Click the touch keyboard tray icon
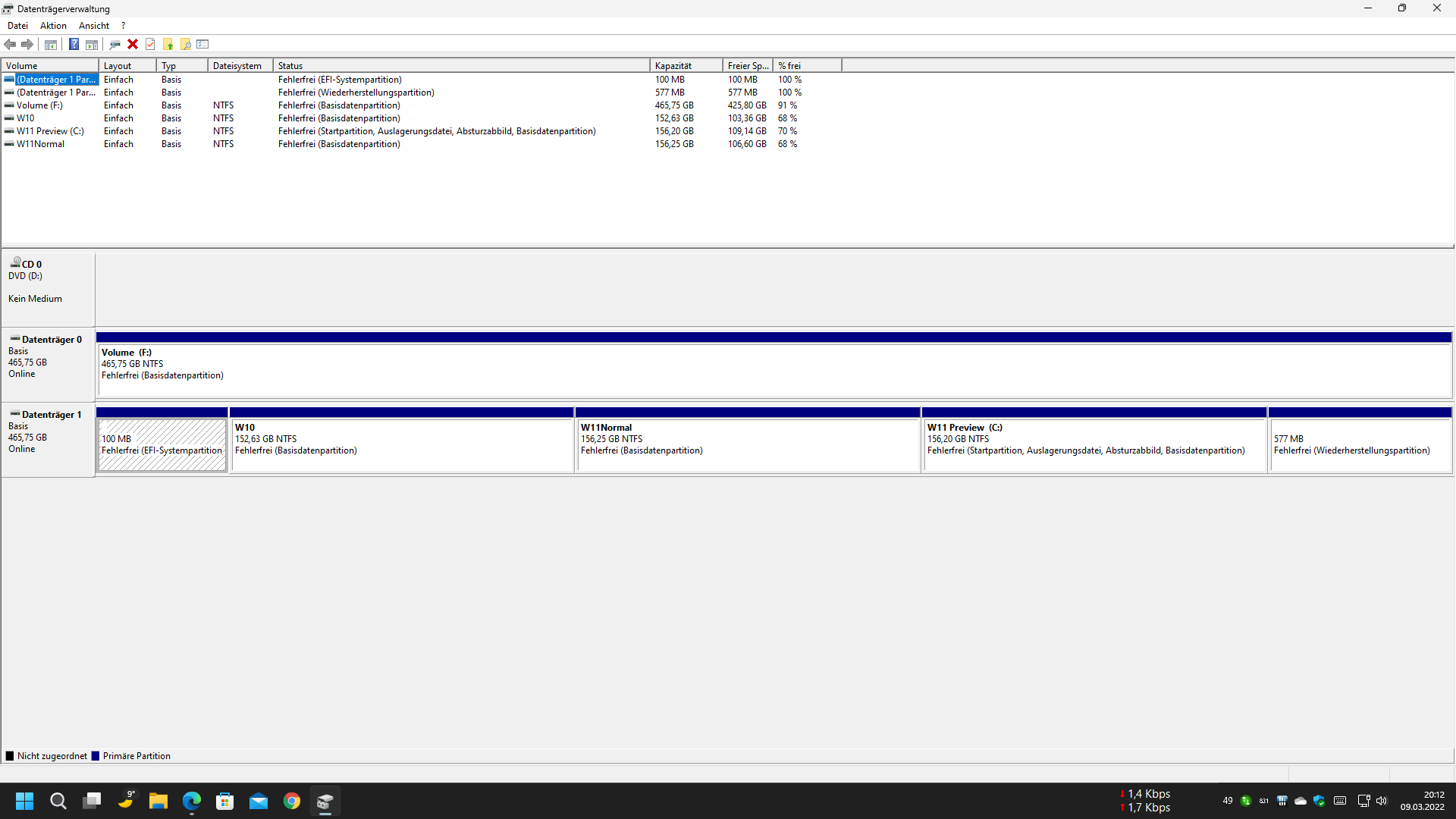Image resolution: width=1456 pixels, height=819 pixels. pos(1340,801)
